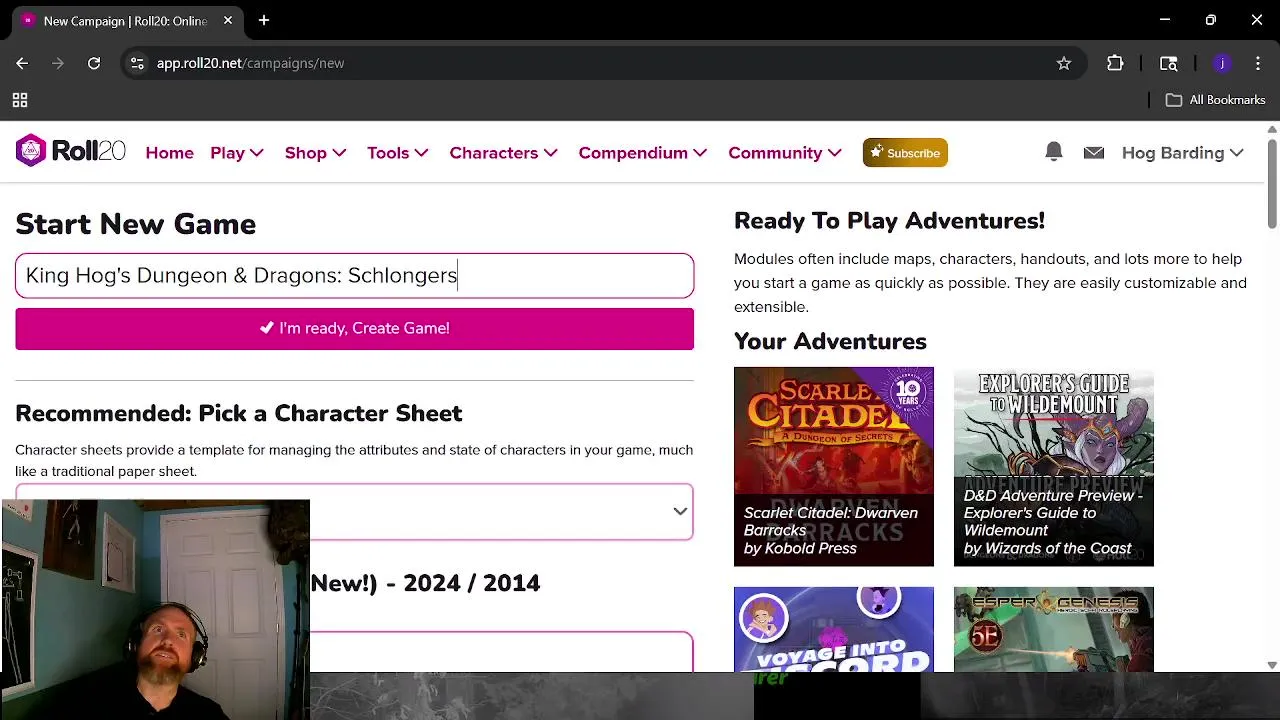Click the Start New Game heading
This screenshot has width=1280, height=720.
click(x=136, y=224)
